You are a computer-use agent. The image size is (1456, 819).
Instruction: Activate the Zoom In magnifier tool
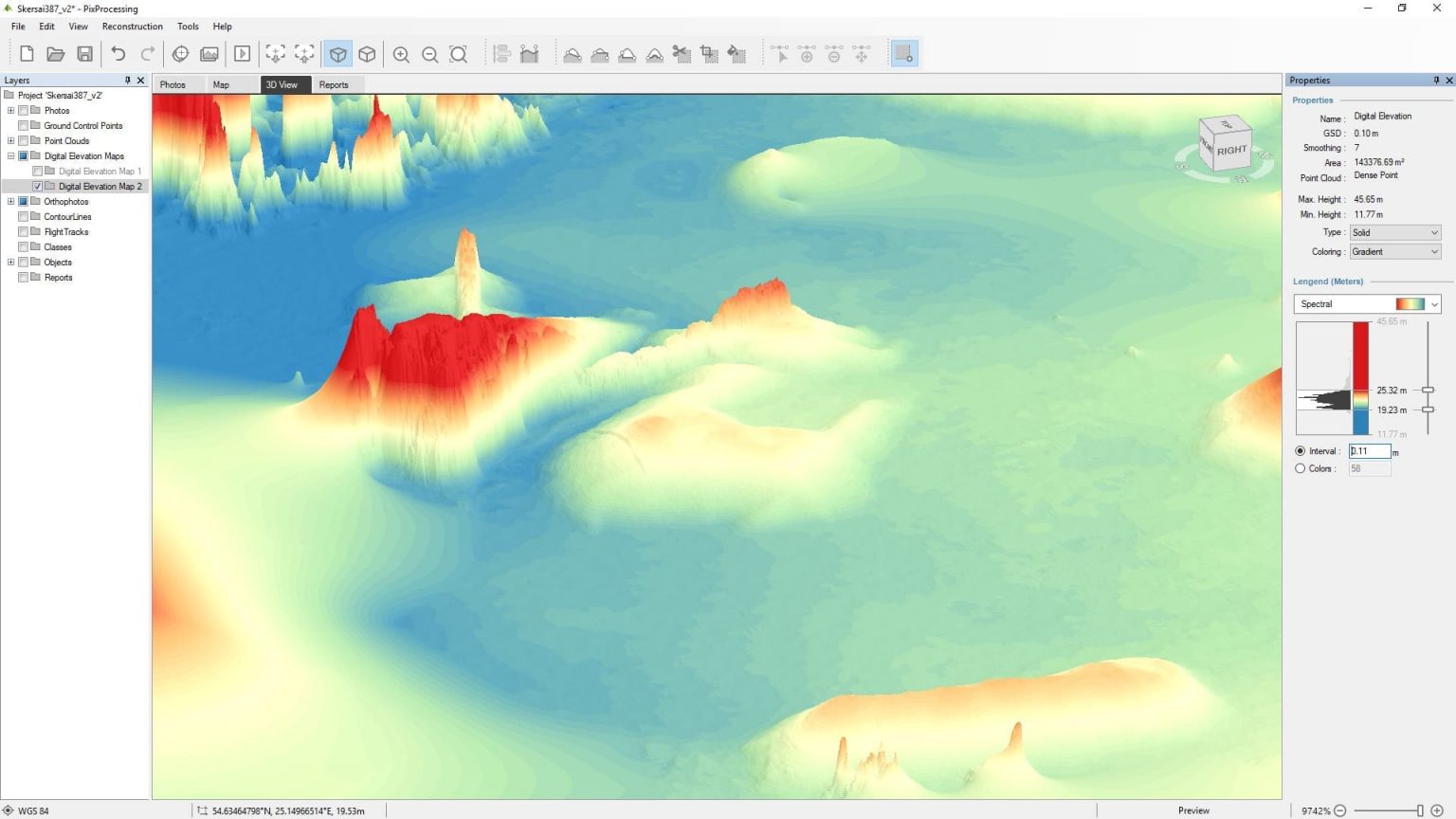pyautogui.click(x=401, y=54)
